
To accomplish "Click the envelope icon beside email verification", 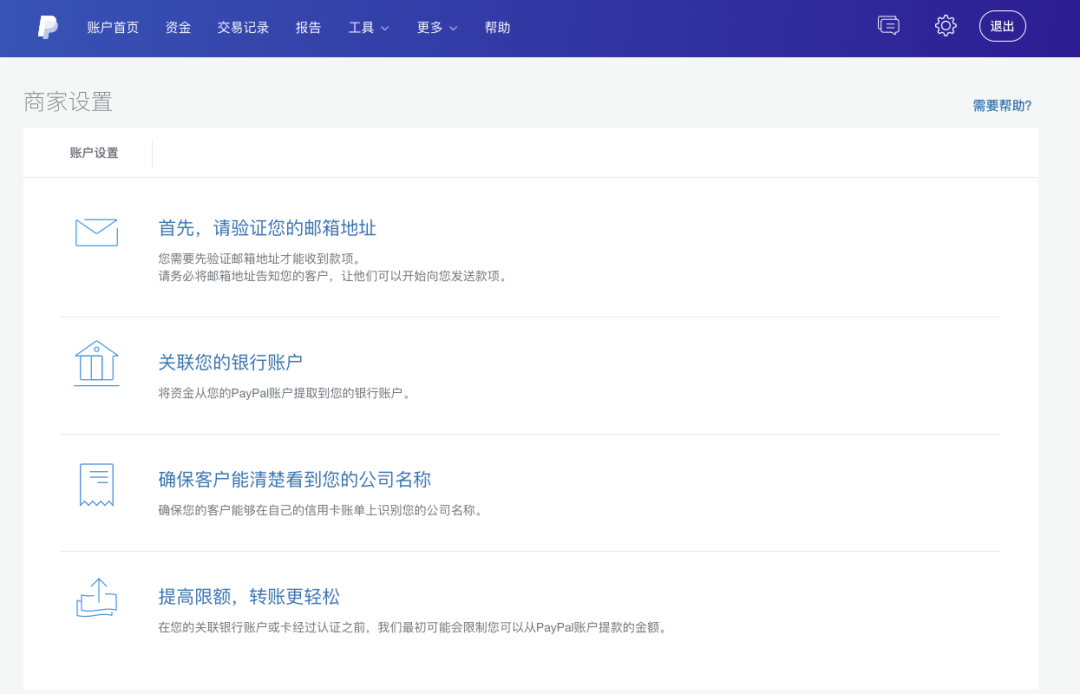I will tap(96, 232).
